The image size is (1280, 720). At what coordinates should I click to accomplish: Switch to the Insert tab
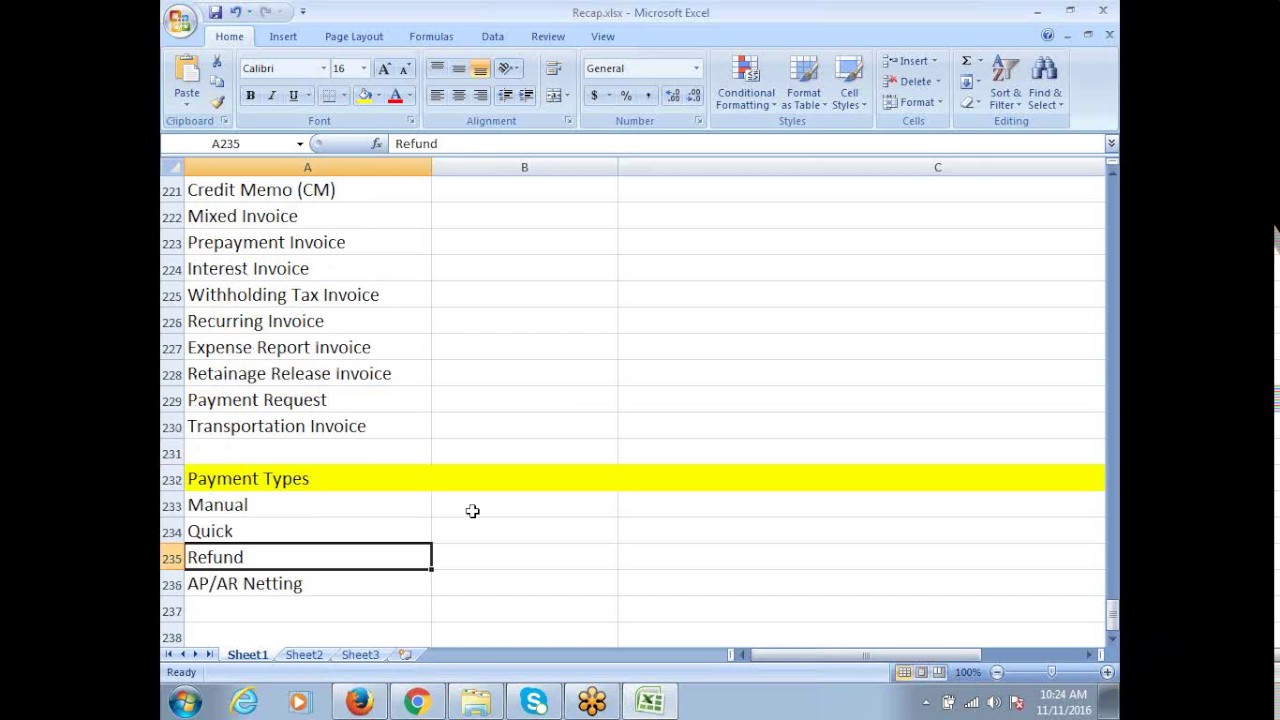coord(283,37)
